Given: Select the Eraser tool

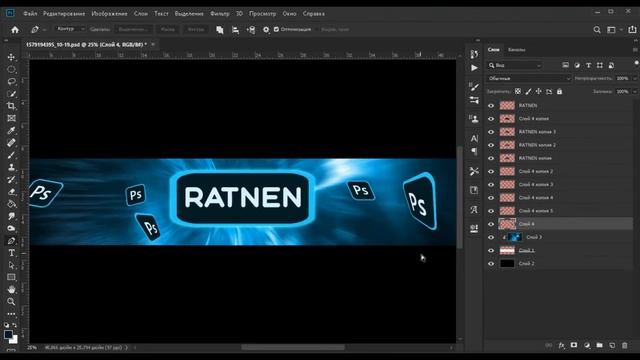Looking at the screenshot, I should tap(11, 192).
